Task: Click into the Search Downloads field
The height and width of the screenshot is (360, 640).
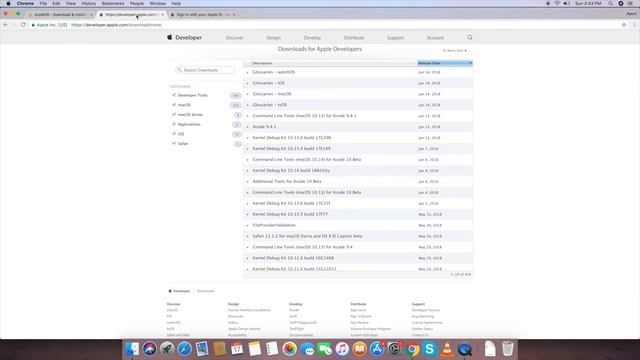Action: [x=205, y=70]
